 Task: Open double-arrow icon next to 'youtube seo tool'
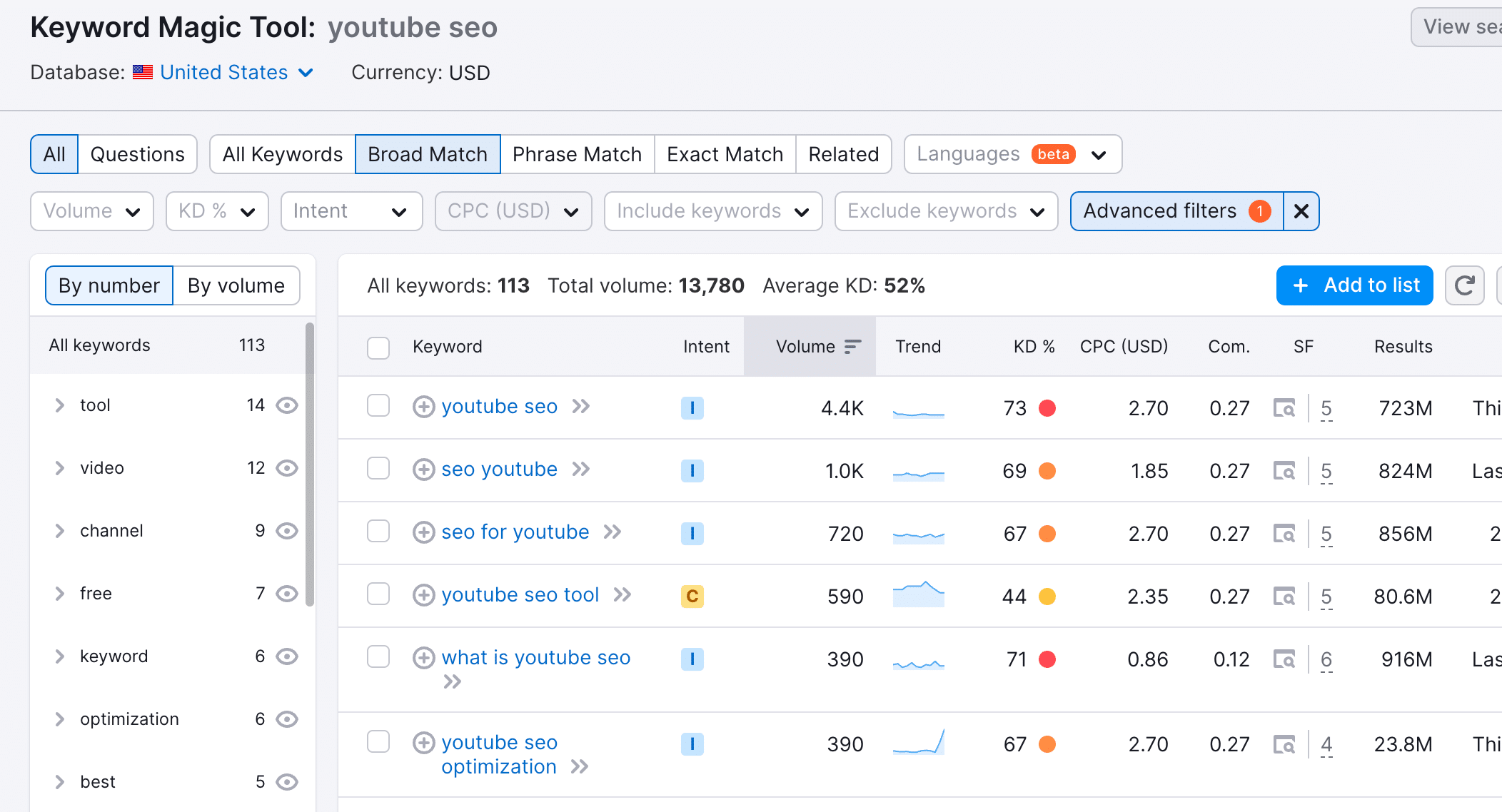[x=623, y=595]
